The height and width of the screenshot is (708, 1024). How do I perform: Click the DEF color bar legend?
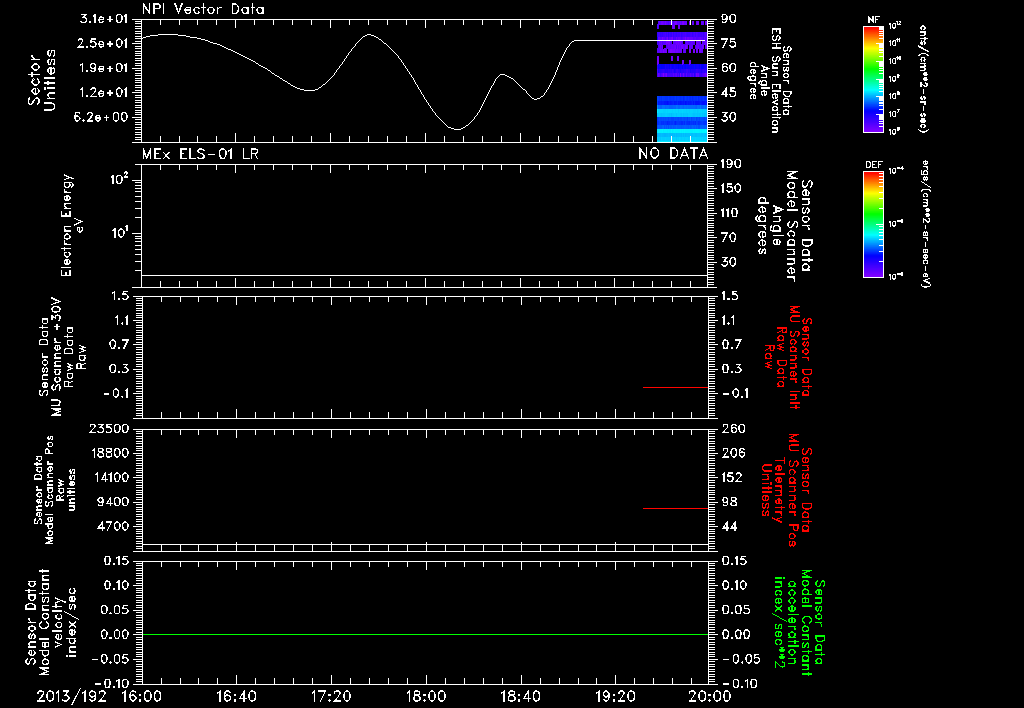[x=873, y=224]
